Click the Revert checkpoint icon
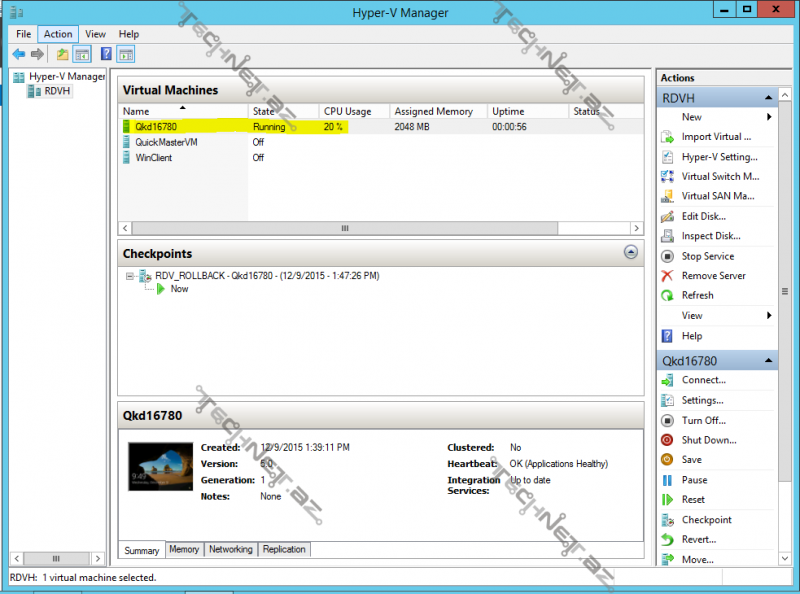Screen dimensions: 800x594 (x=667, y=540)
